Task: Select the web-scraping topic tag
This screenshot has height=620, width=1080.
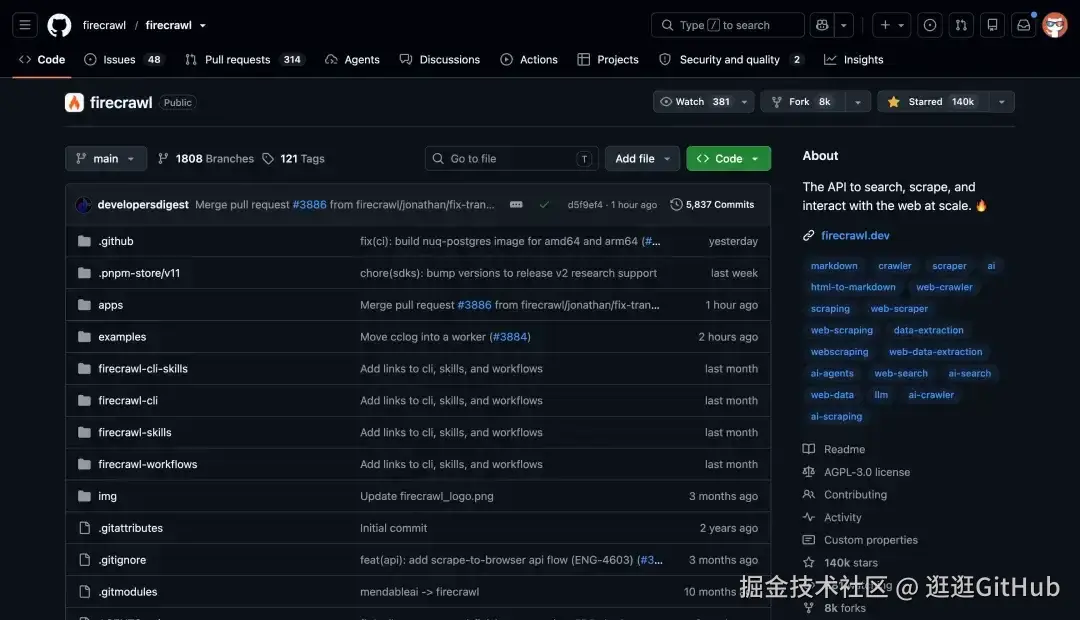Action: [x=842, y=331]
